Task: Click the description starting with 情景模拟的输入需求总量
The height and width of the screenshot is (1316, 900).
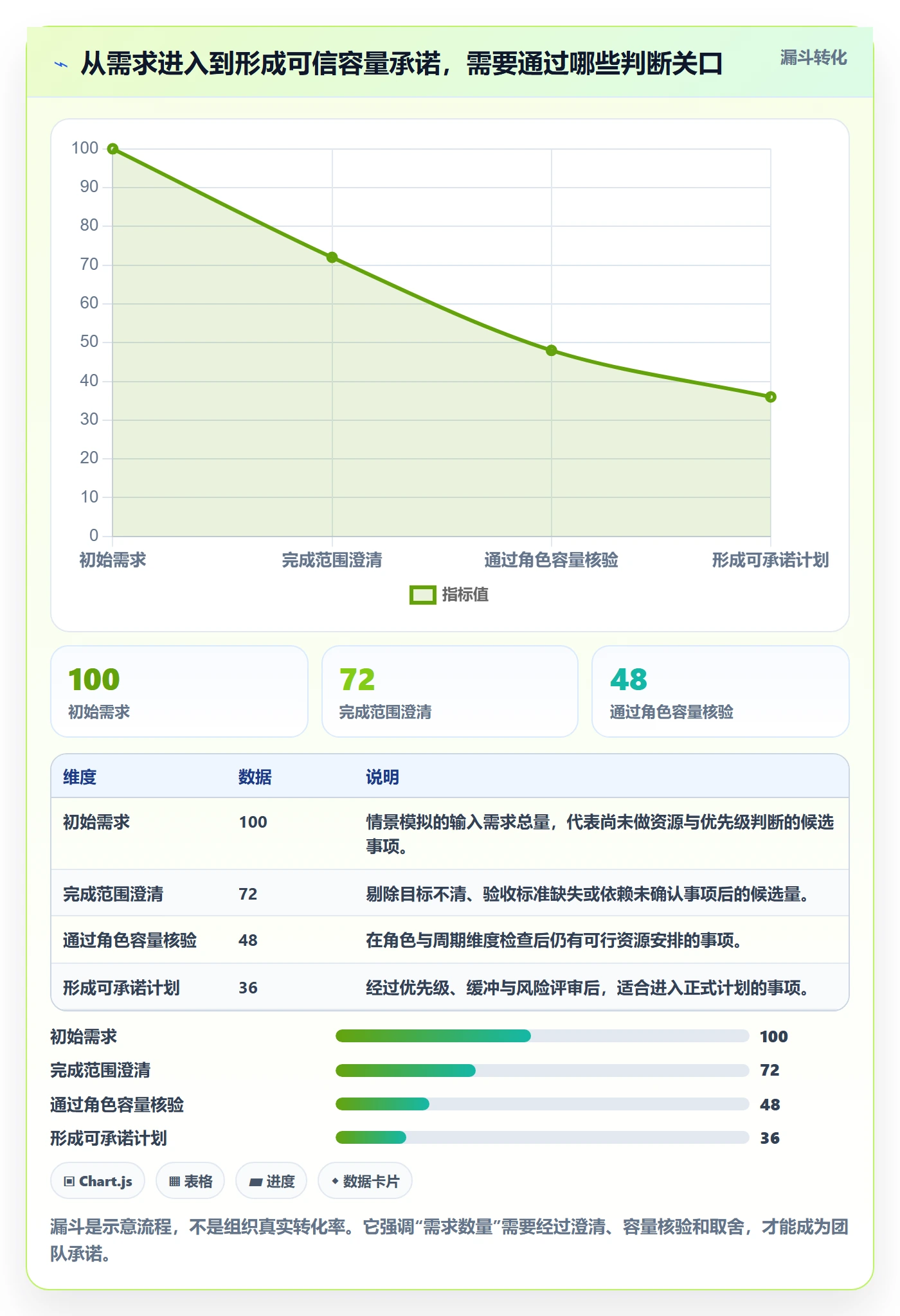Action: (600, 834)
